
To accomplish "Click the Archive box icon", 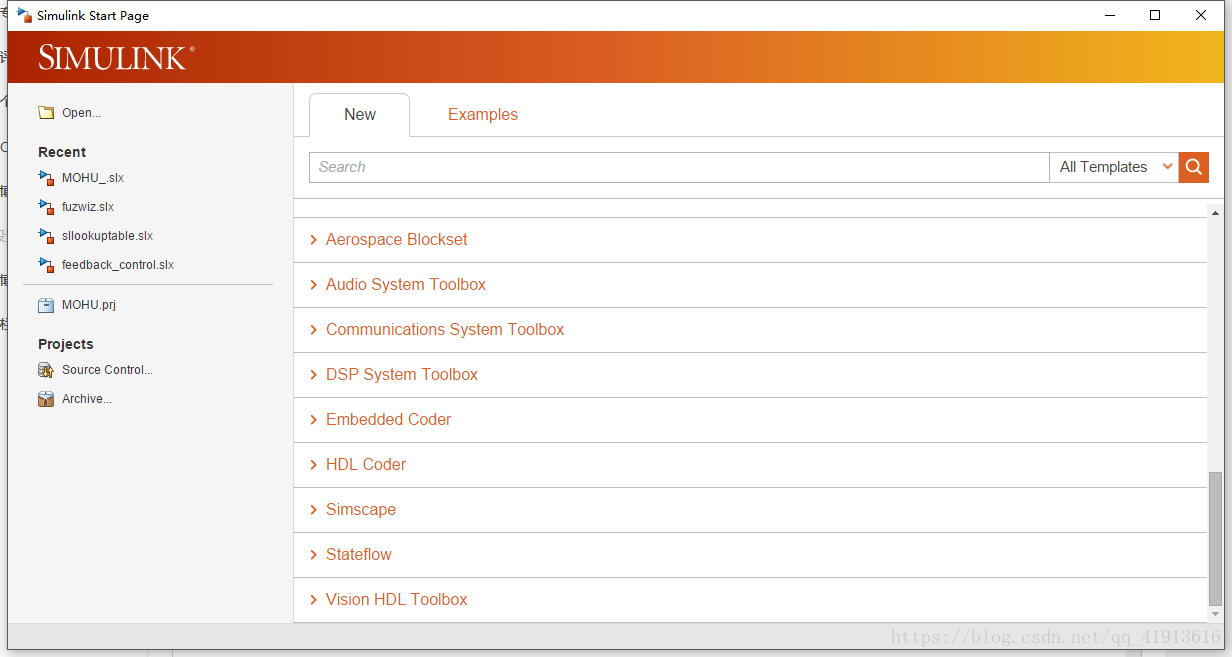I will pyautogui.click(x=46, y=399).
